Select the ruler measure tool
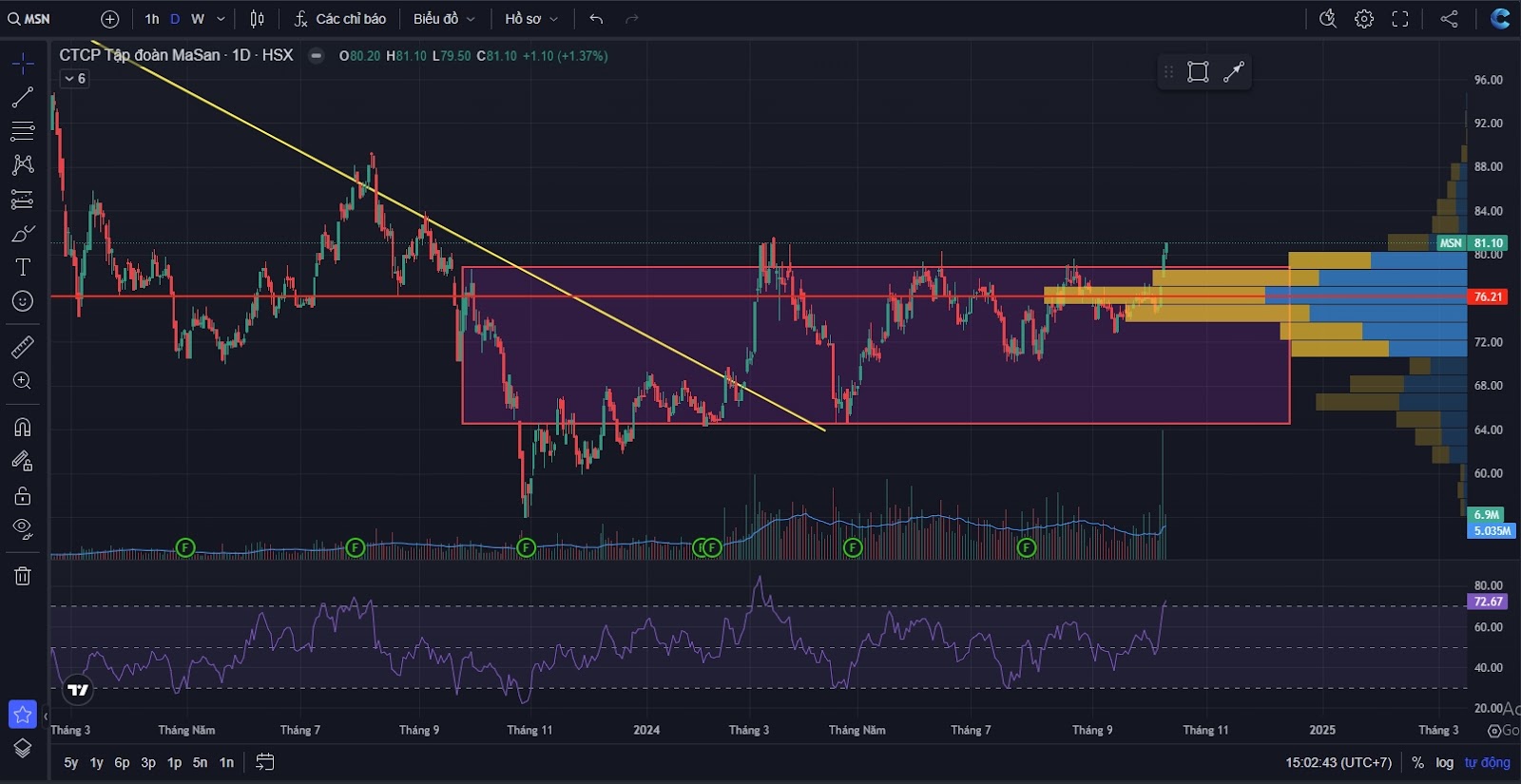 pos(23,347)
